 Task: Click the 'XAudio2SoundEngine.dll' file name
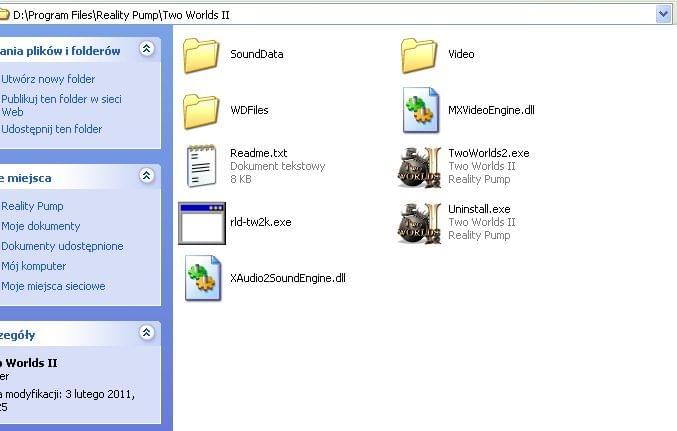288,278
